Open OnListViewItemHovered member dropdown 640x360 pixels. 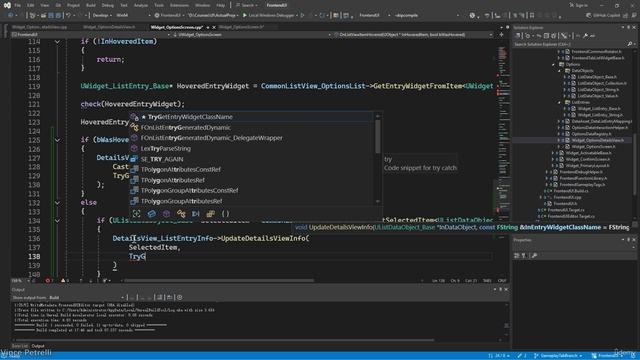(x=414, y=35)
